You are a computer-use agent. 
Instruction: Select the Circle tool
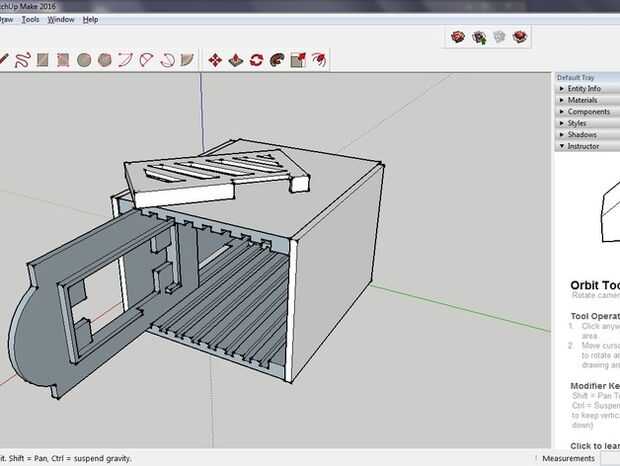(x=84, y=60)
